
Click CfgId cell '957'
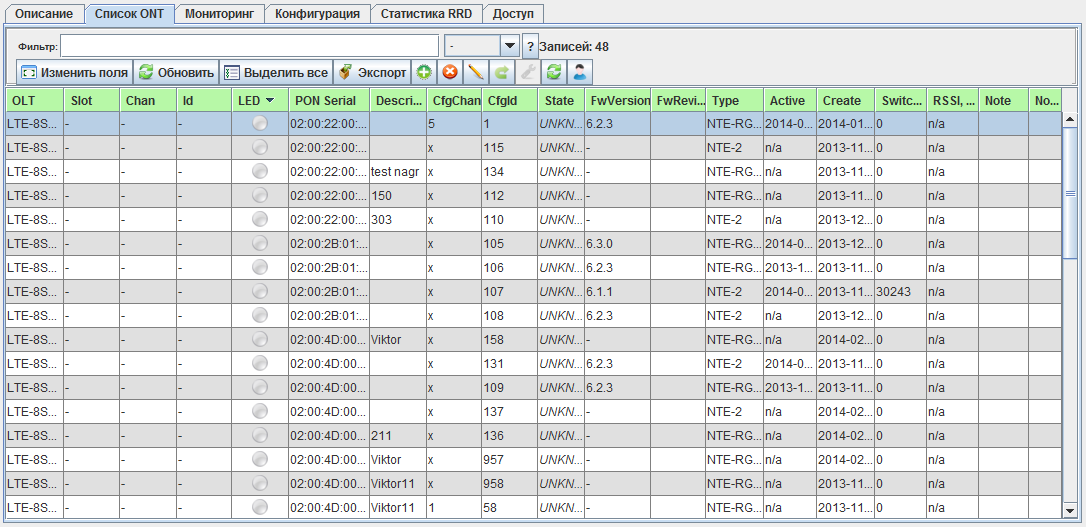pyautogui.click(x=510, y=459)
